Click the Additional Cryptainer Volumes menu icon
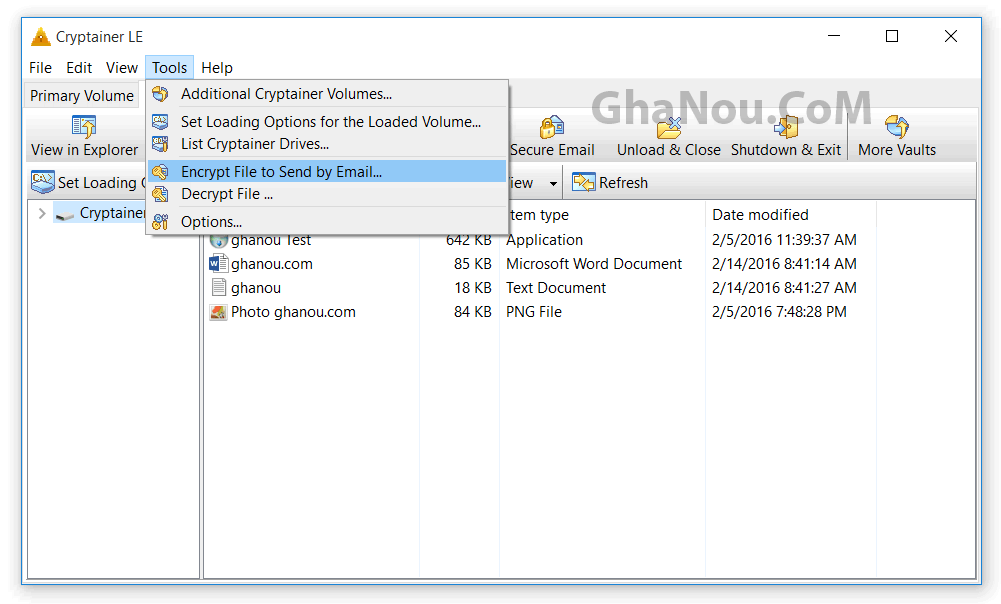The image size is (1001, 604). pyautogui.click(x=160, y=94)
